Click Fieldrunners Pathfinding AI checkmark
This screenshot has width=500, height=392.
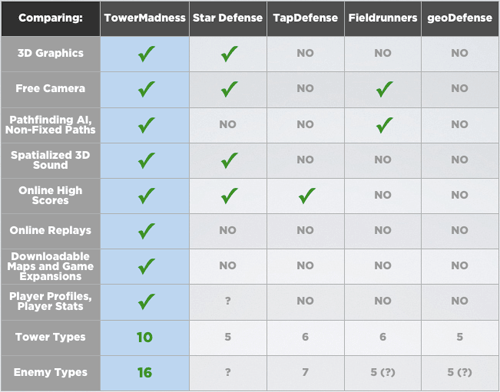point(384,125)
